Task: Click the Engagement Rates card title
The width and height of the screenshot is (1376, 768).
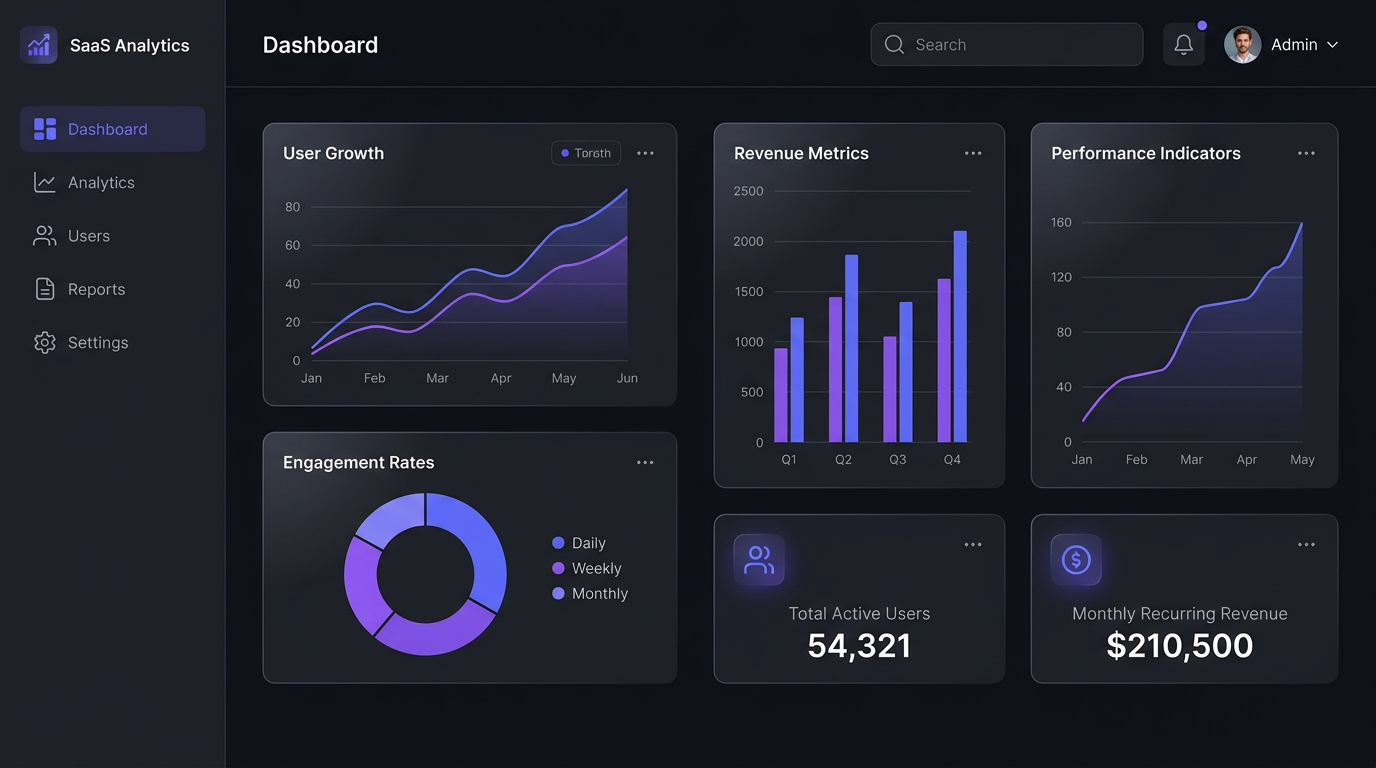Action: 358,462
